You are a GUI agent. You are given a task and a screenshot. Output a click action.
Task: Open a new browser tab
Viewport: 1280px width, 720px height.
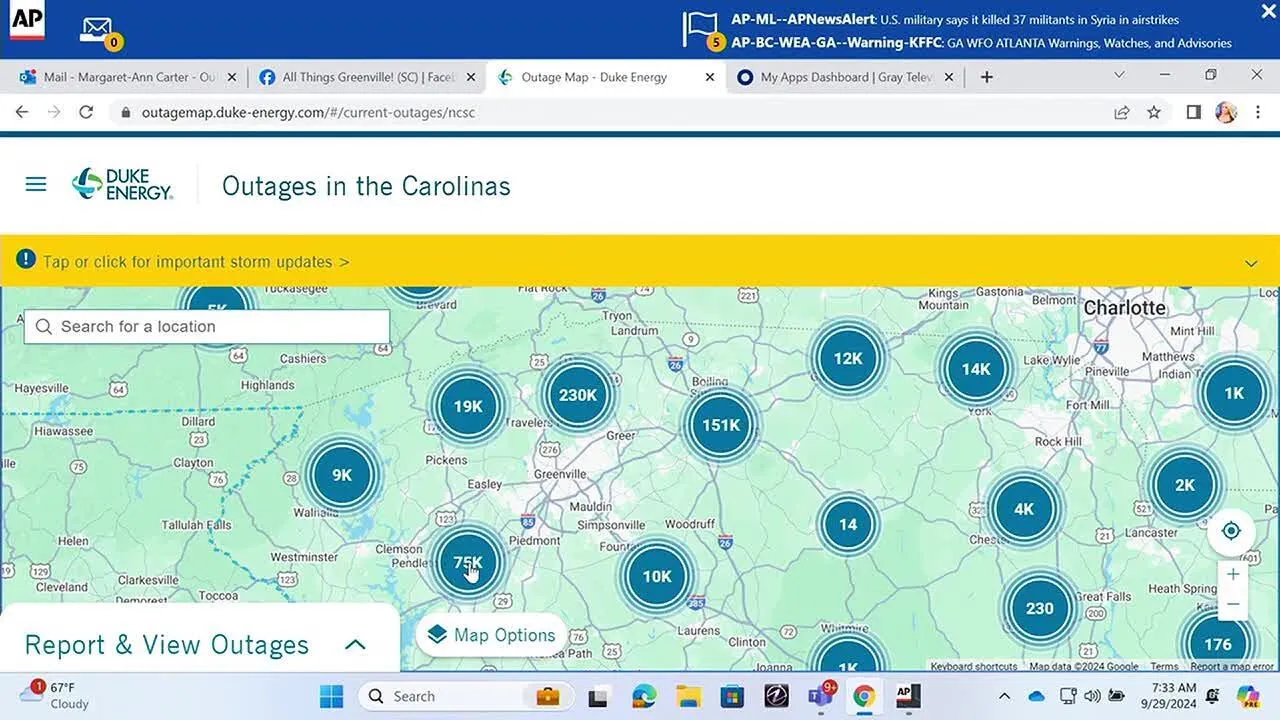(987, 77)
